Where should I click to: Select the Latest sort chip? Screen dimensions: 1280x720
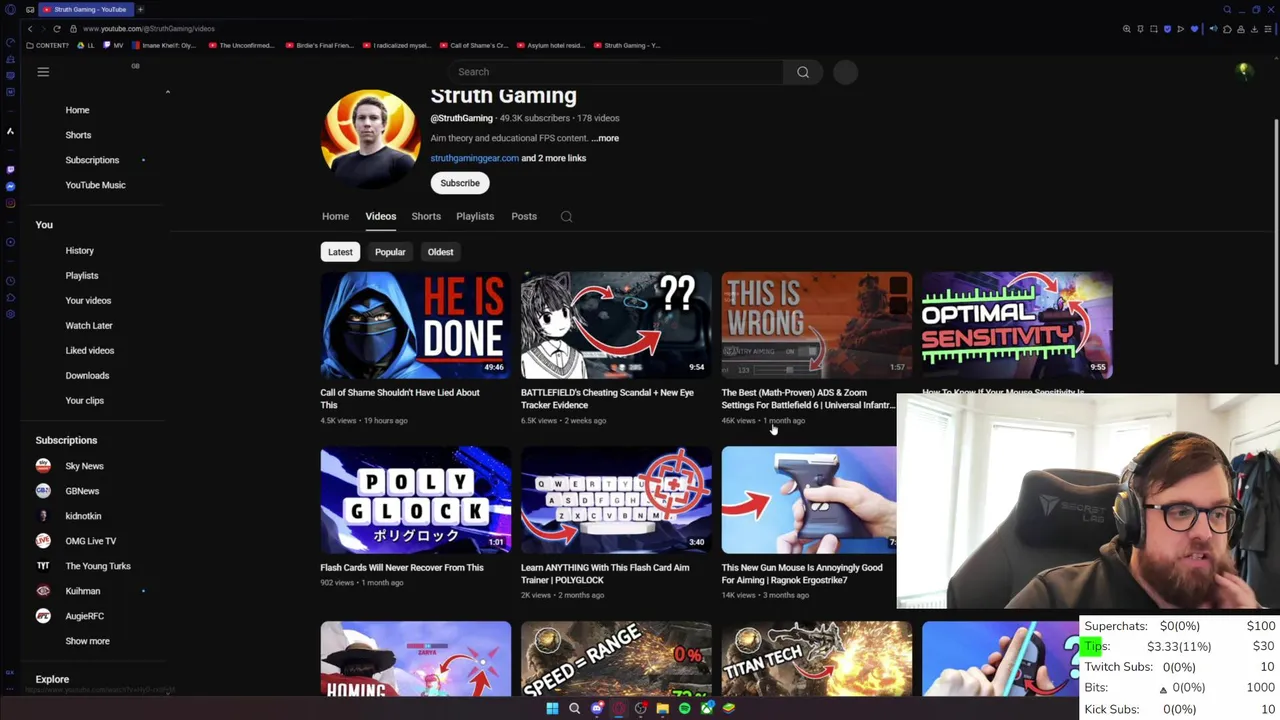[340, 252]
